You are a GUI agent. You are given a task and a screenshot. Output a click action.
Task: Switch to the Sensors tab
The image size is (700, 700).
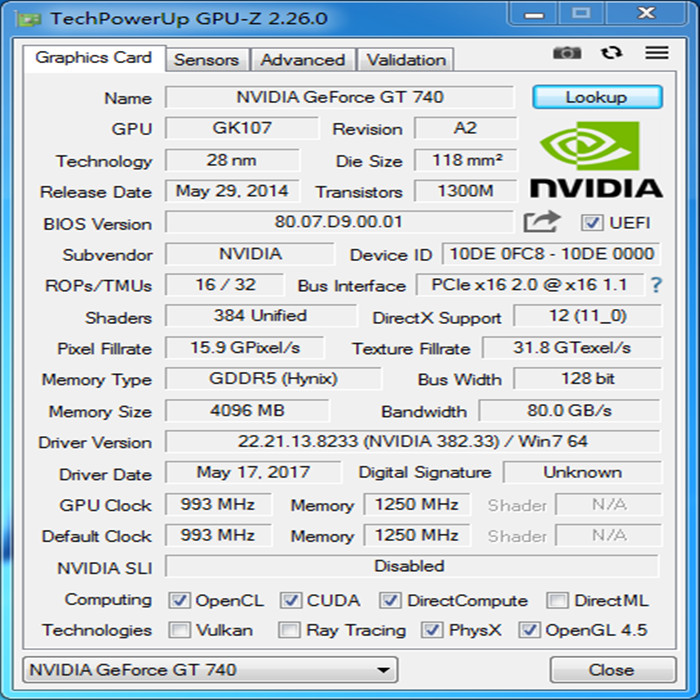[207, 60]
